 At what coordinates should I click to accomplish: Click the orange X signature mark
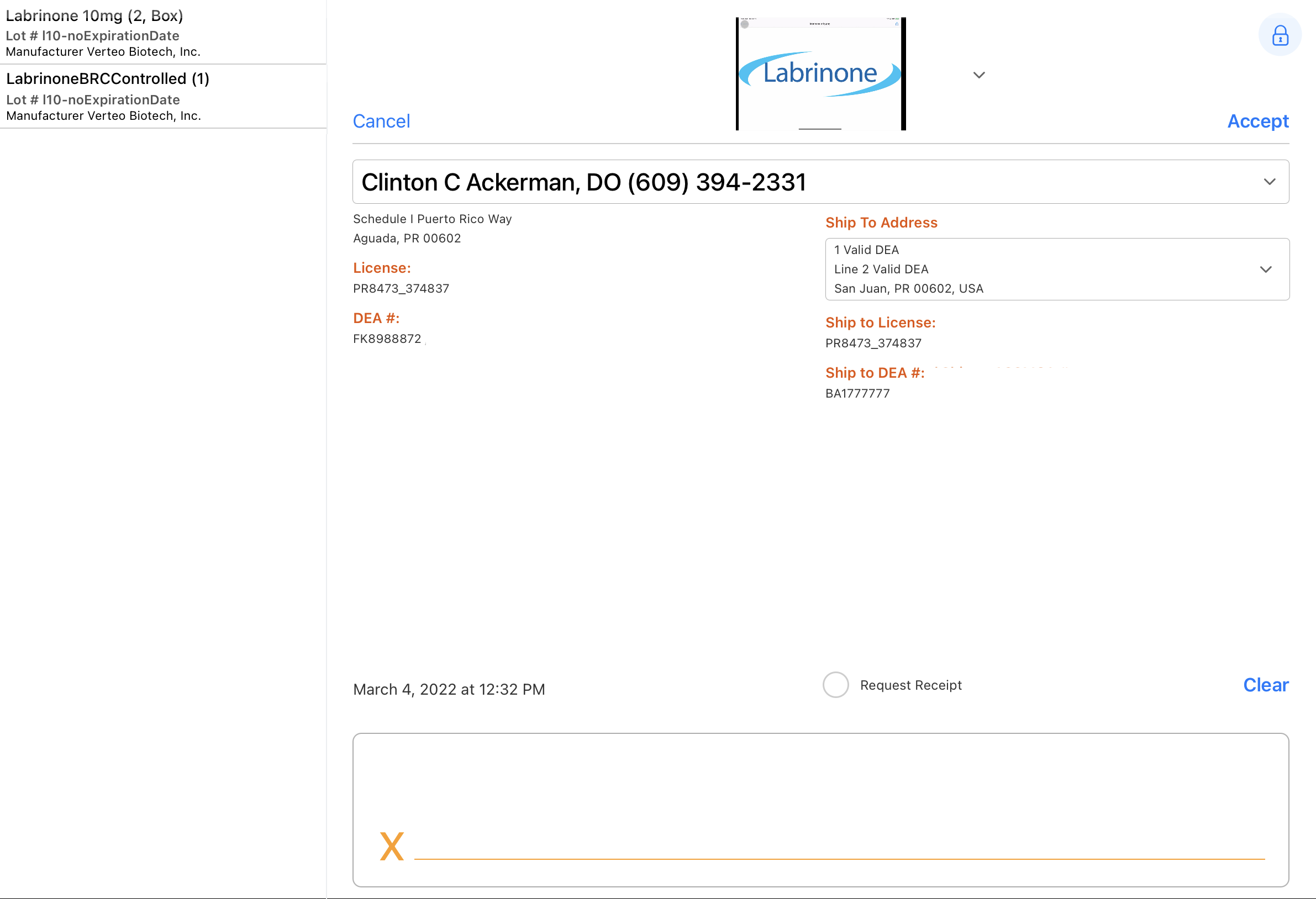pyautogui.click(x=392, y=847)
